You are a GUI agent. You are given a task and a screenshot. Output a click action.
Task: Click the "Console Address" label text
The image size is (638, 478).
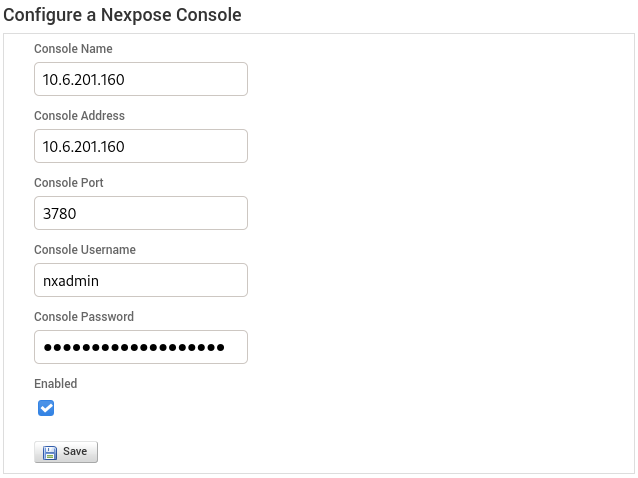coord(79,116)
